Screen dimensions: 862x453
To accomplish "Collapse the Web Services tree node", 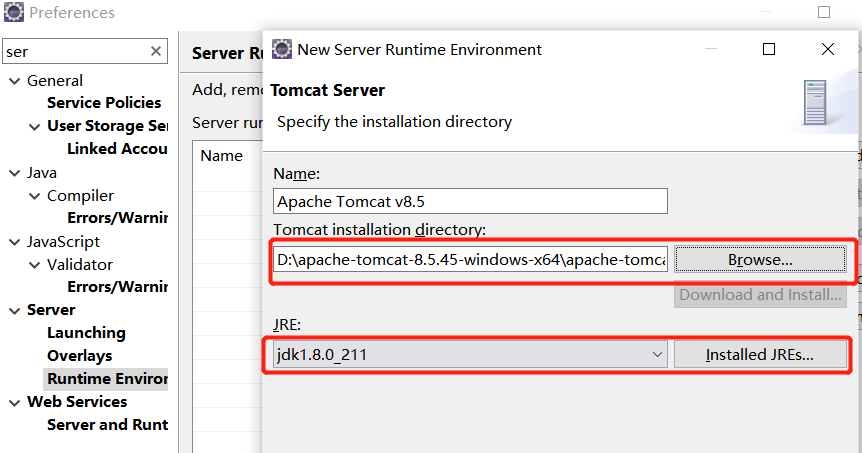I will click(15, 402).
